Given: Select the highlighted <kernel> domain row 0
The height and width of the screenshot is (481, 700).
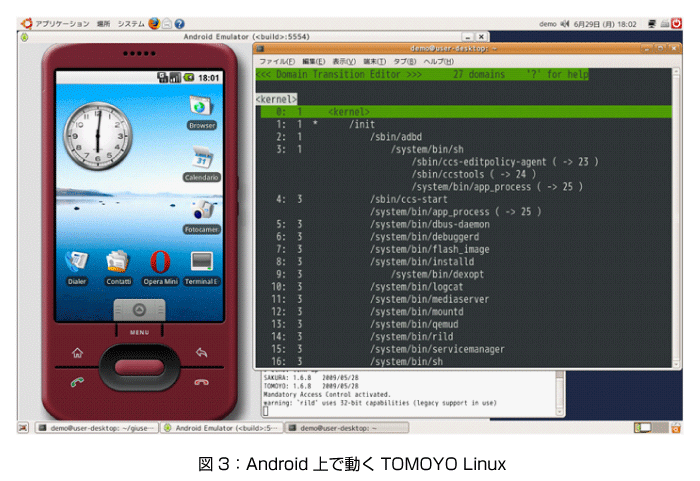Looking at the screenshot, I should click(x=466, y=112).
